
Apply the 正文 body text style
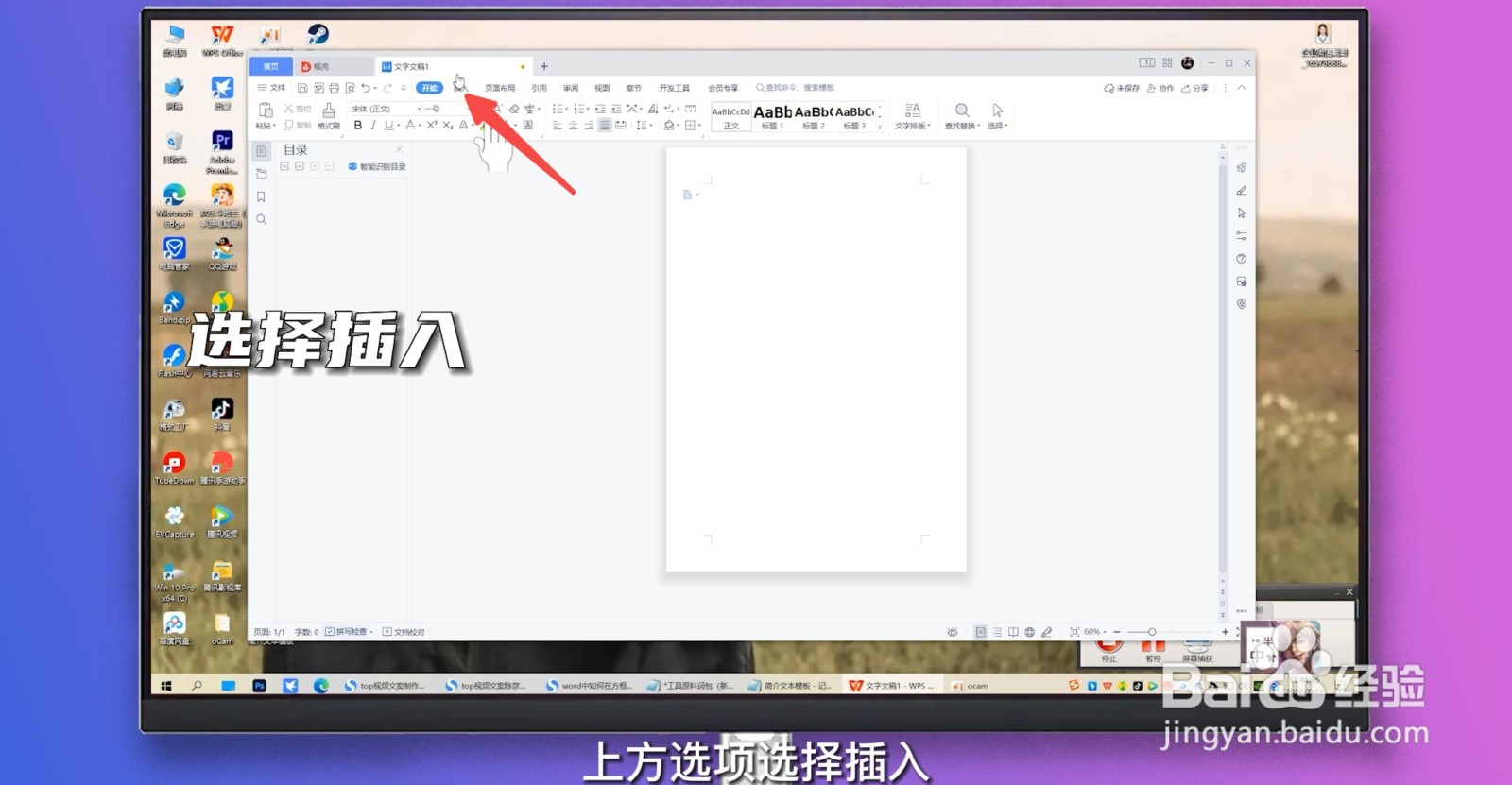730,116
